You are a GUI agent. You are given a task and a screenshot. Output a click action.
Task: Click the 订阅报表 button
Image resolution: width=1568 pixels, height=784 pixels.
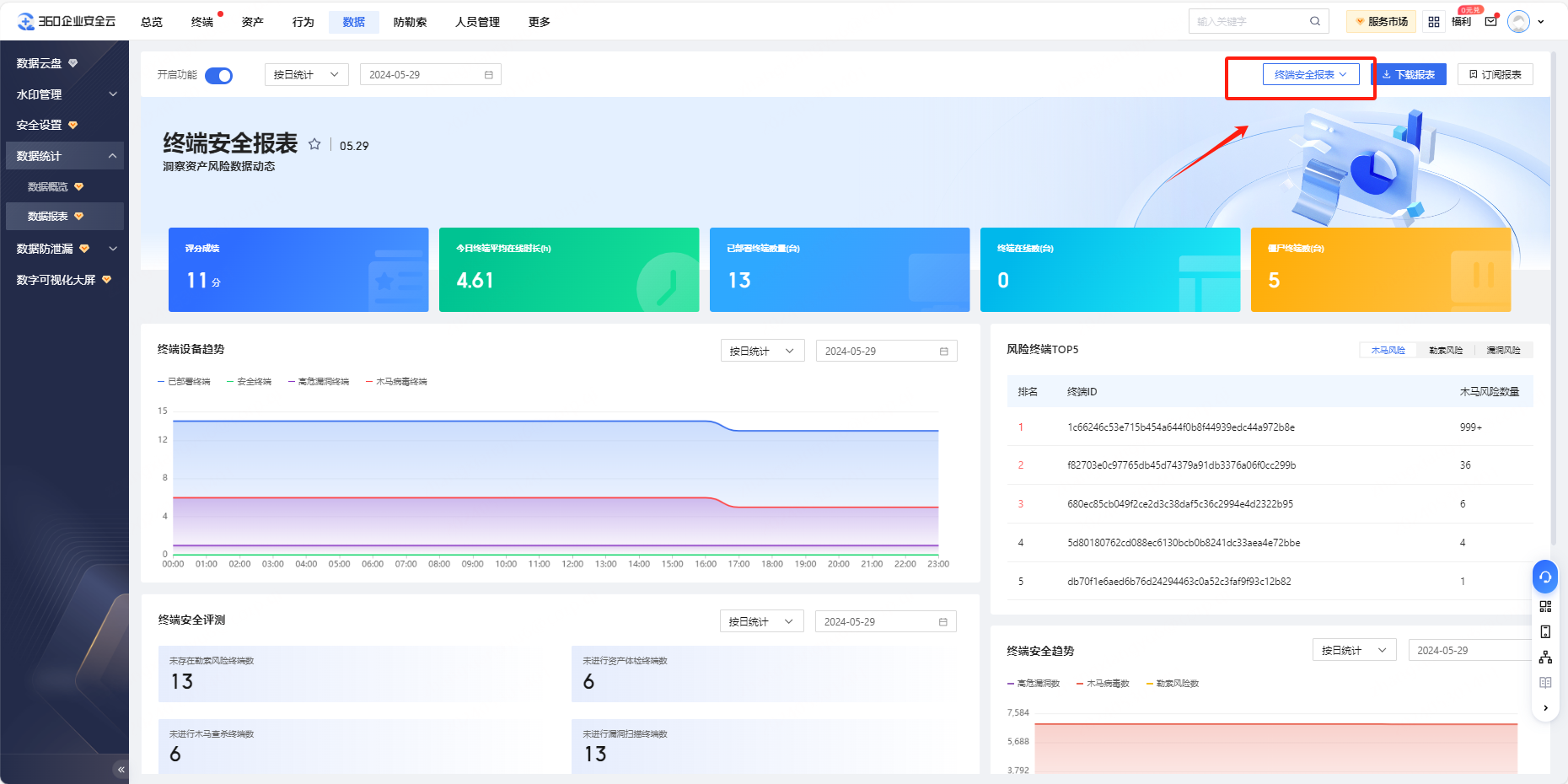pyautogui.click(x=1495, y=75)
